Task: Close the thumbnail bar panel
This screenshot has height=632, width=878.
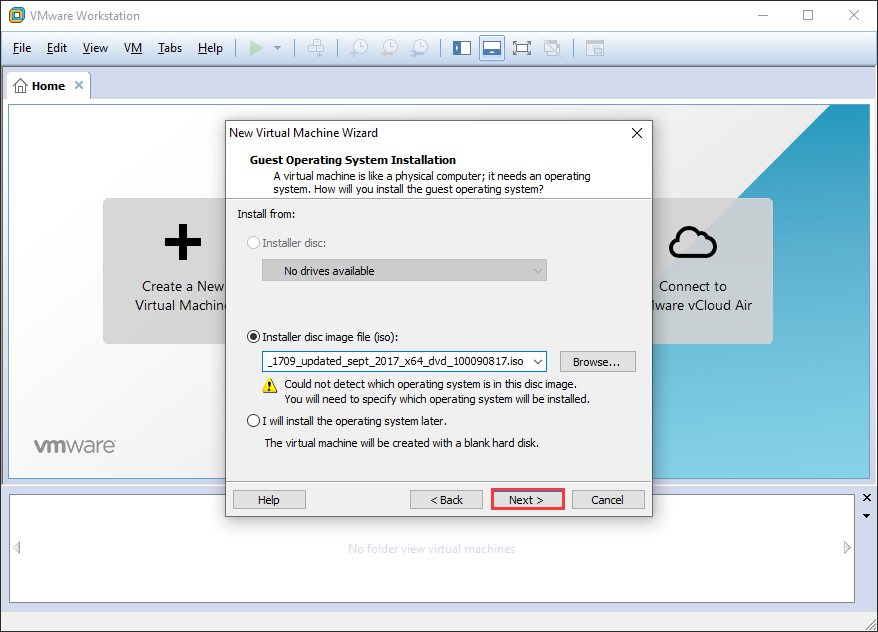Action: click(x=867, y=498)
